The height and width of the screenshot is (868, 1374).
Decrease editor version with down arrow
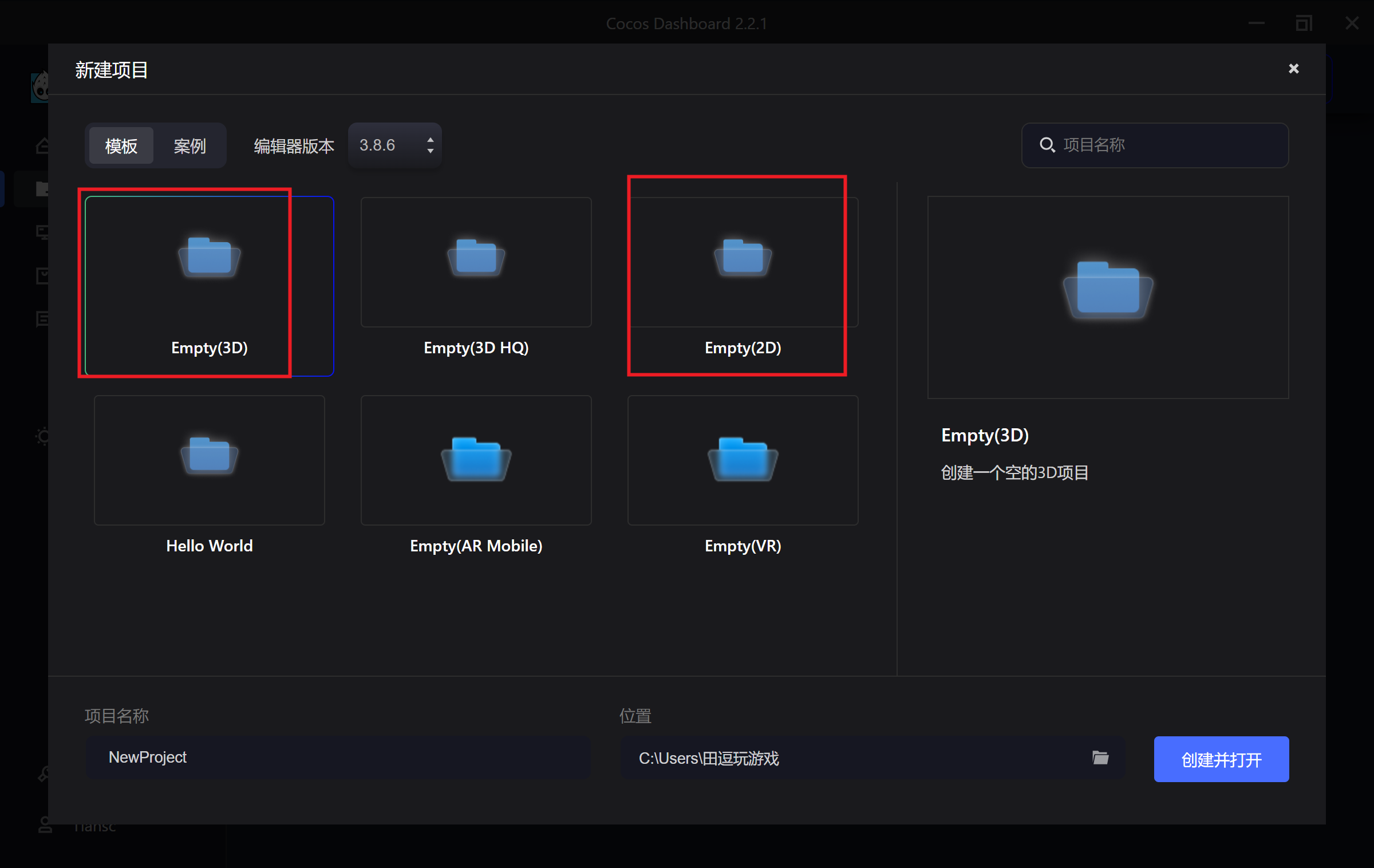click(x=430, y=152)
